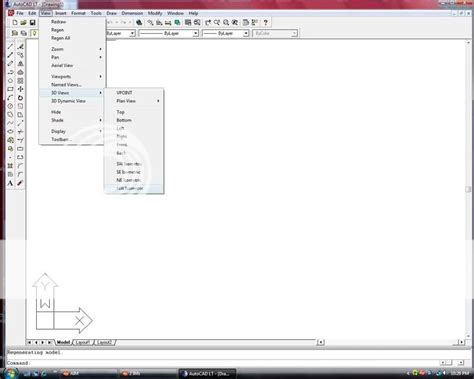Viewport: 474px width, 379px height.
Task: Select the Hatch draw tool
Action: point(10,165)
